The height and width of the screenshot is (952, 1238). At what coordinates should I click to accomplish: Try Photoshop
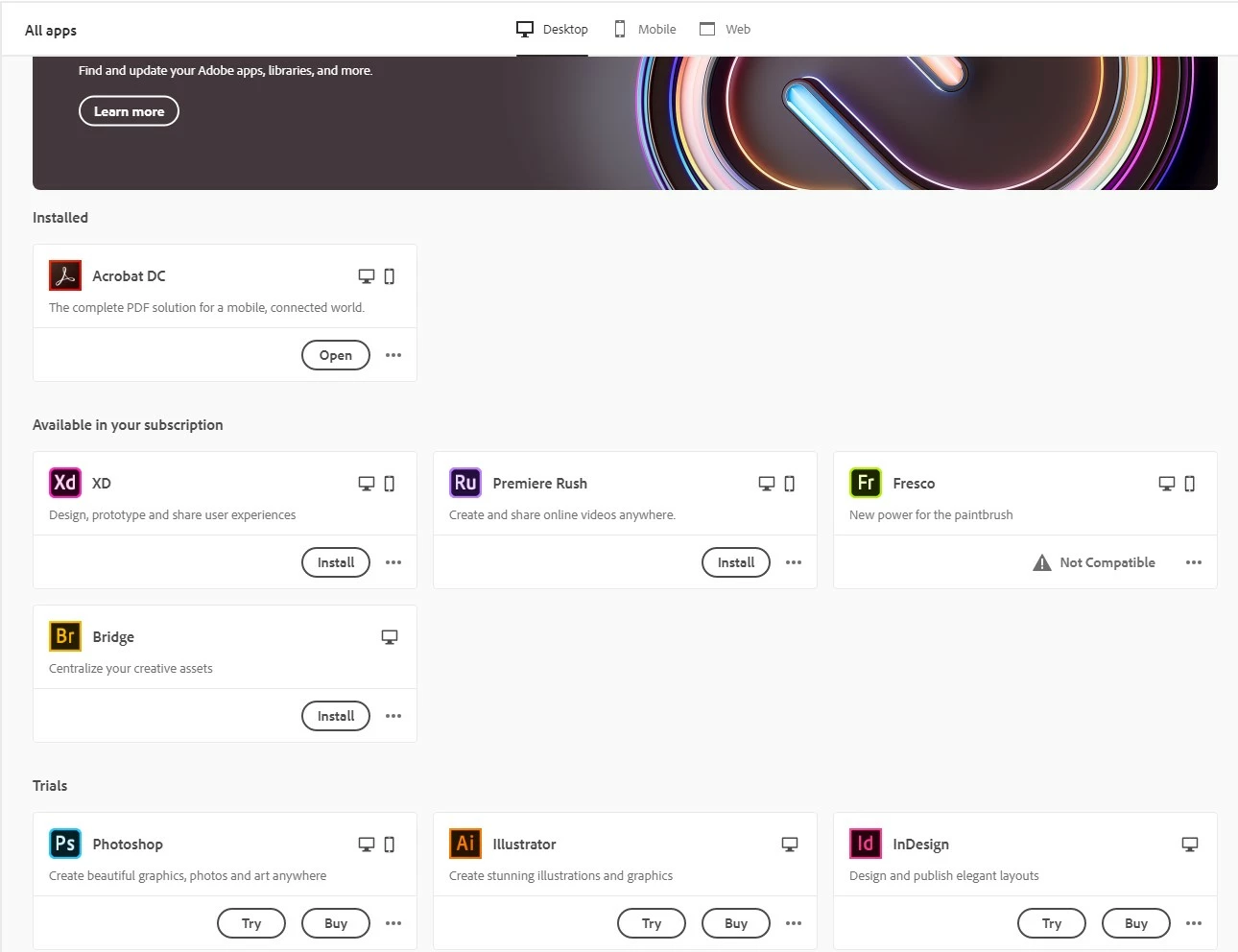tap(251, 923)
